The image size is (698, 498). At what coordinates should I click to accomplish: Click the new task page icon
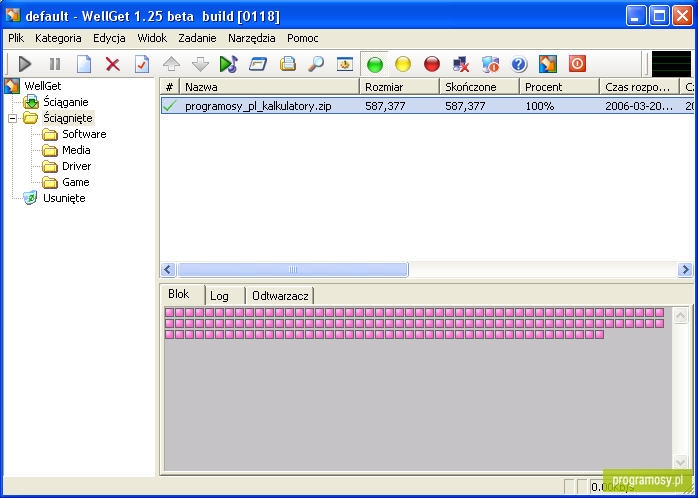pyautogui.click(x=84, y=65)
